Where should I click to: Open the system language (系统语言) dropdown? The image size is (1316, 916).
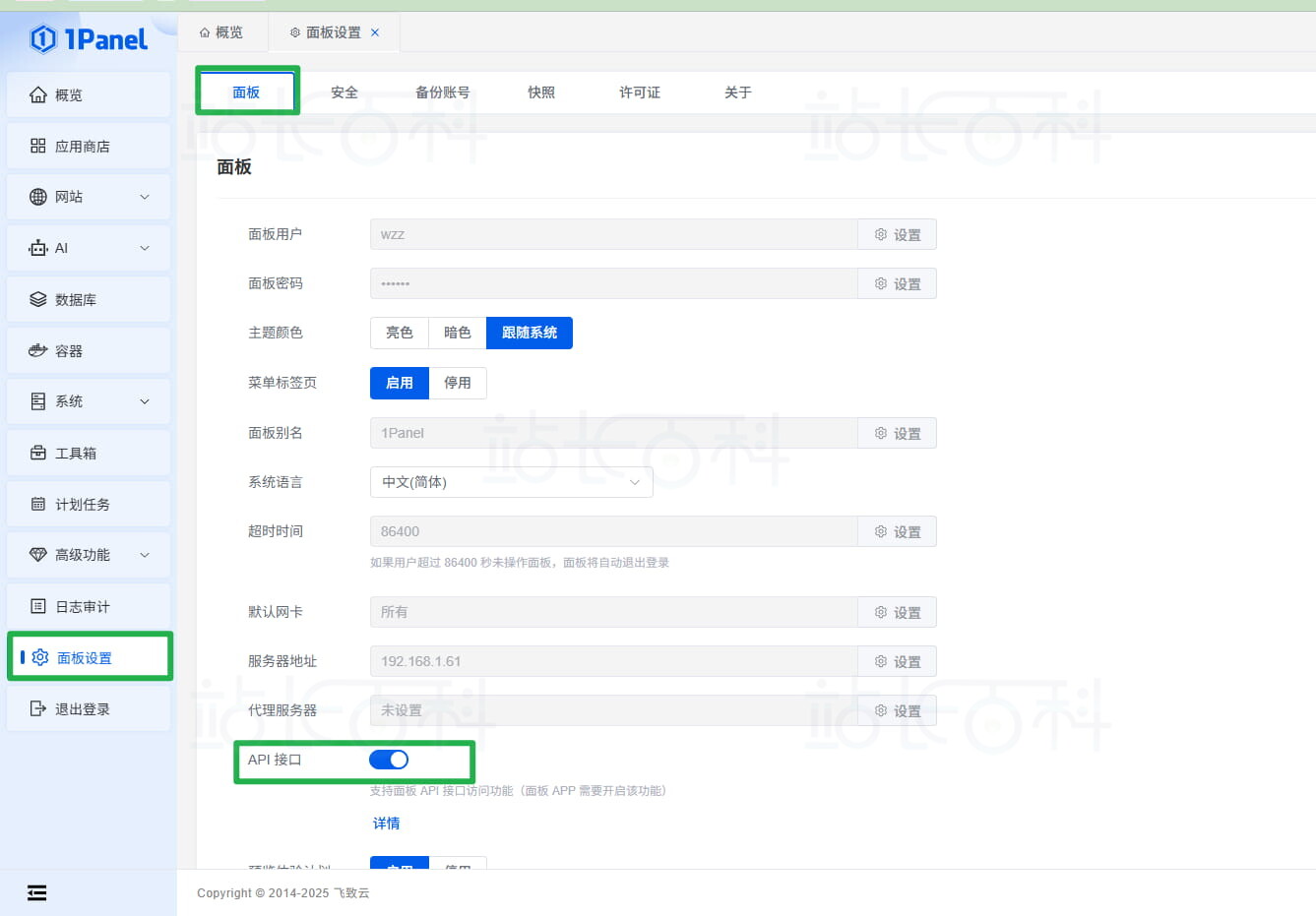511,482
